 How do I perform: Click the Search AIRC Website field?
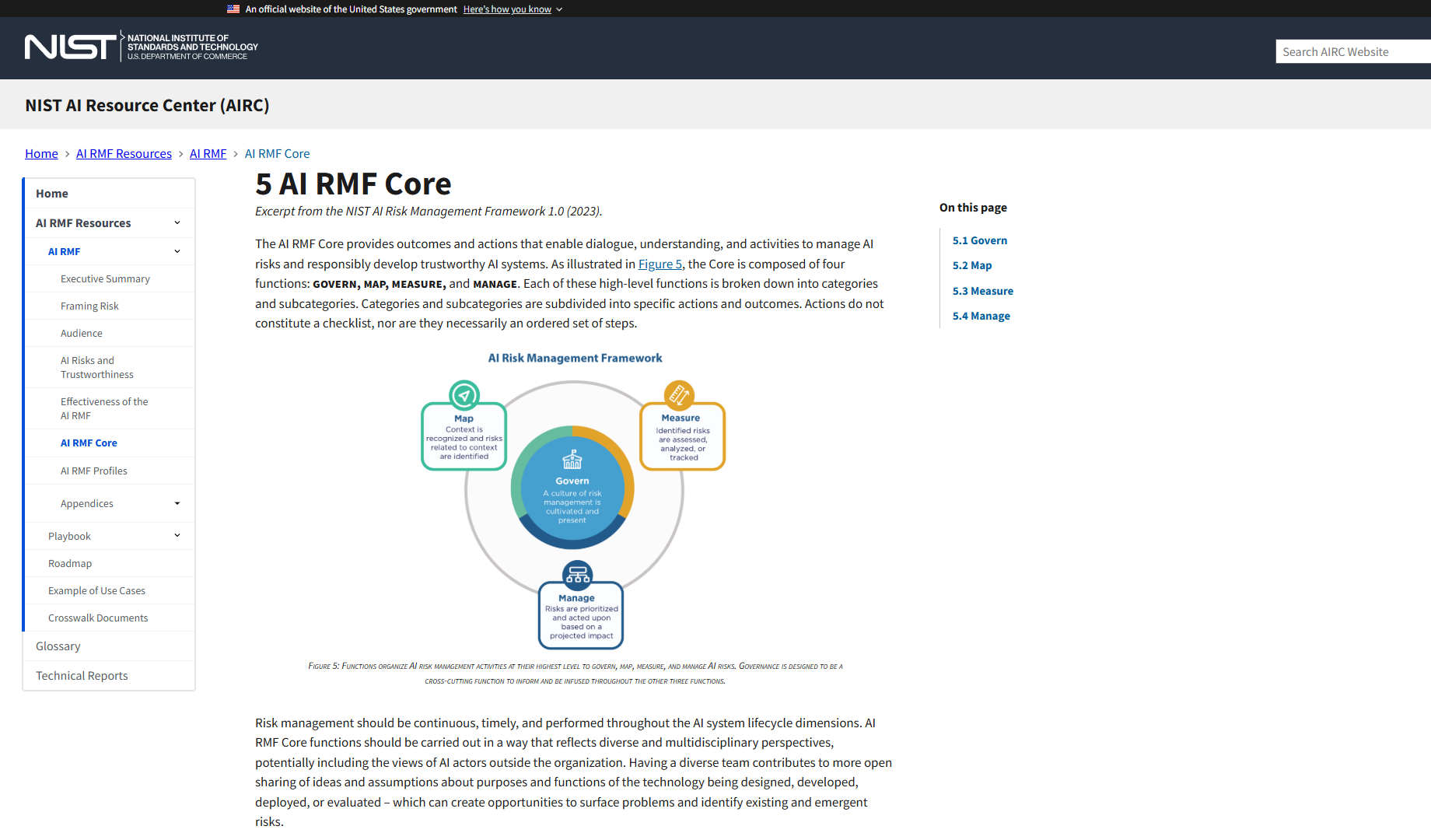[1353, 51]
